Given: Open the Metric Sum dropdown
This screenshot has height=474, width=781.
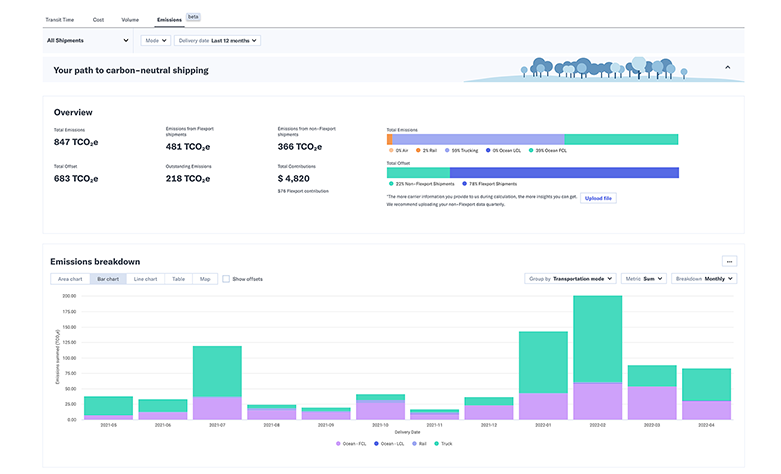Looking at the screenshot, I should point(644,279).
